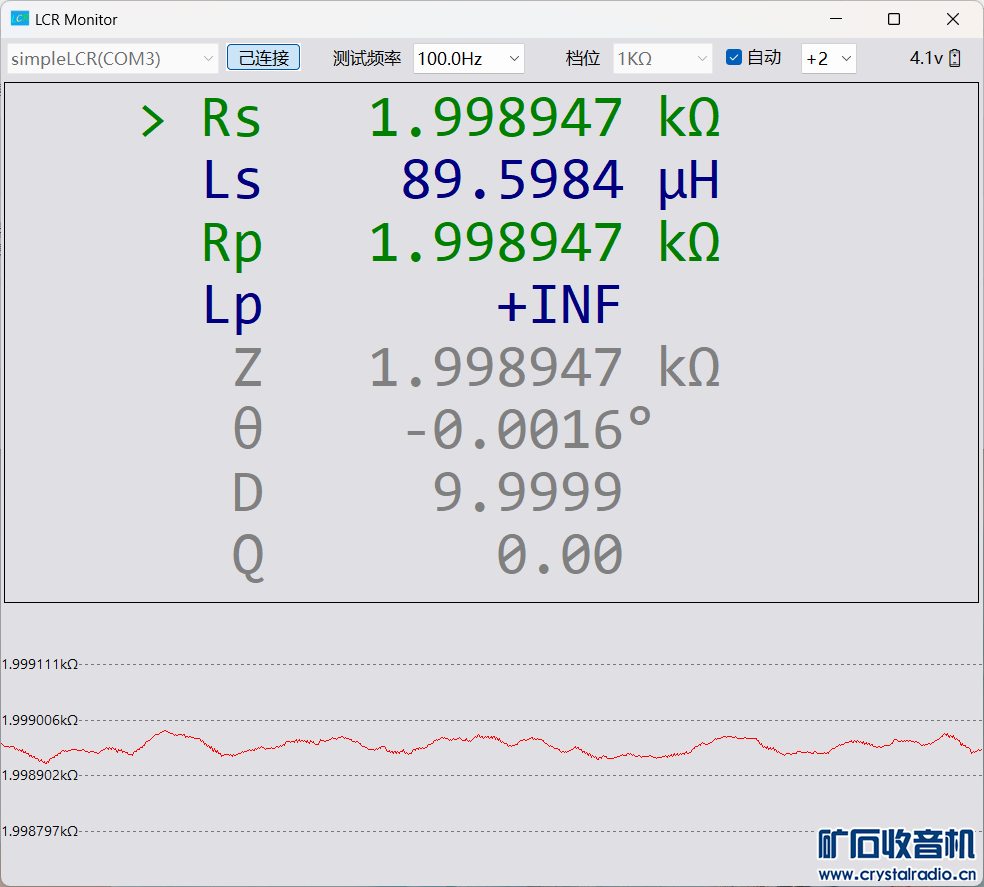Screen dimensions: 984x887
Task: Toggle the 自动 auto range checkbox
Action: click(x=733, y=58)
